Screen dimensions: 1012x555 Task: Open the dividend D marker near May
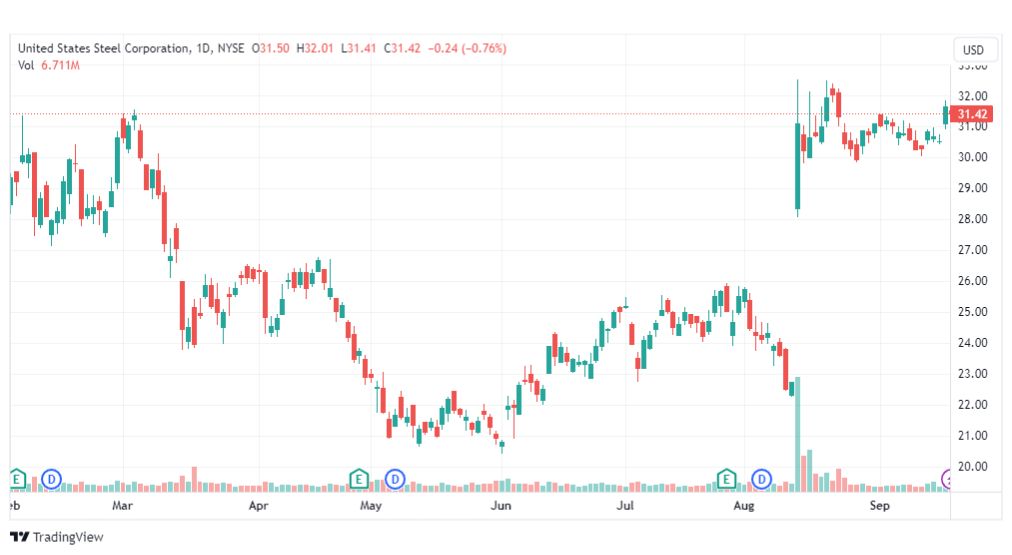(395, 479)
